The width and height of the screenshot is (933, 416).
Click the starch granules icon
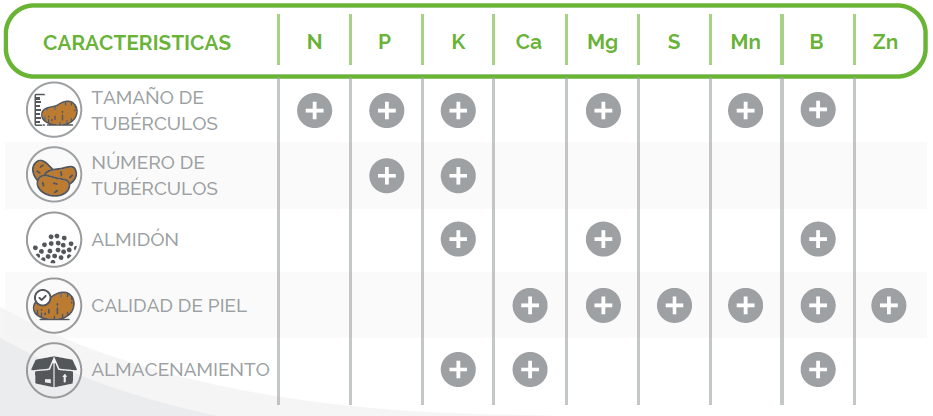click(x=54, y=240)
